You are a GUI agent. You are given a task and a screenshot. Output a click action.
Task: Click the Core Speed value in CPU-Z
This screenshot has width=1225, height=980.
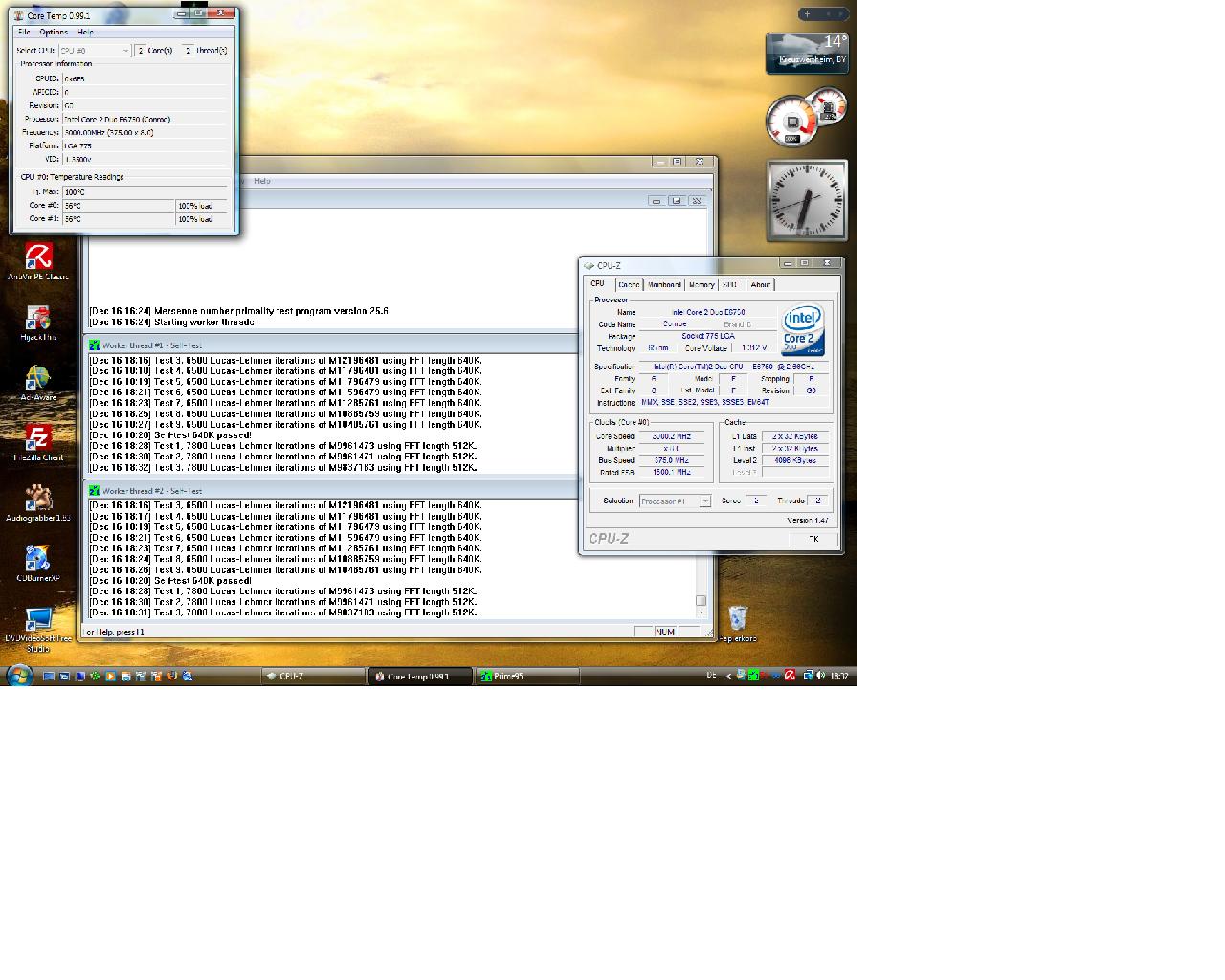[x=671, y=436]
